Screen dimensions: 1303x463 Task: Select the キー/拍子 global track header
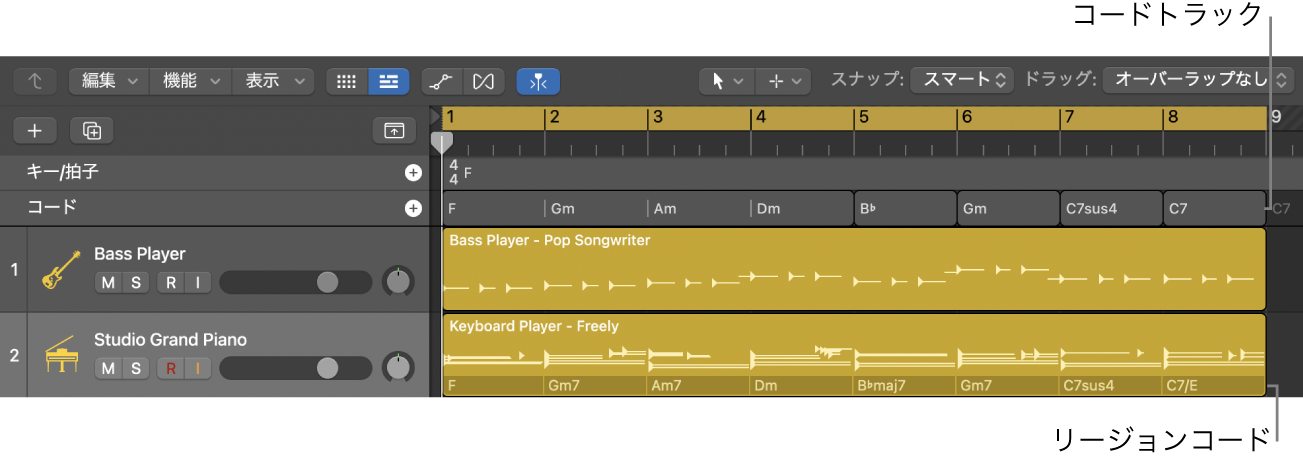pyautogui.click(x=214, y=173)
